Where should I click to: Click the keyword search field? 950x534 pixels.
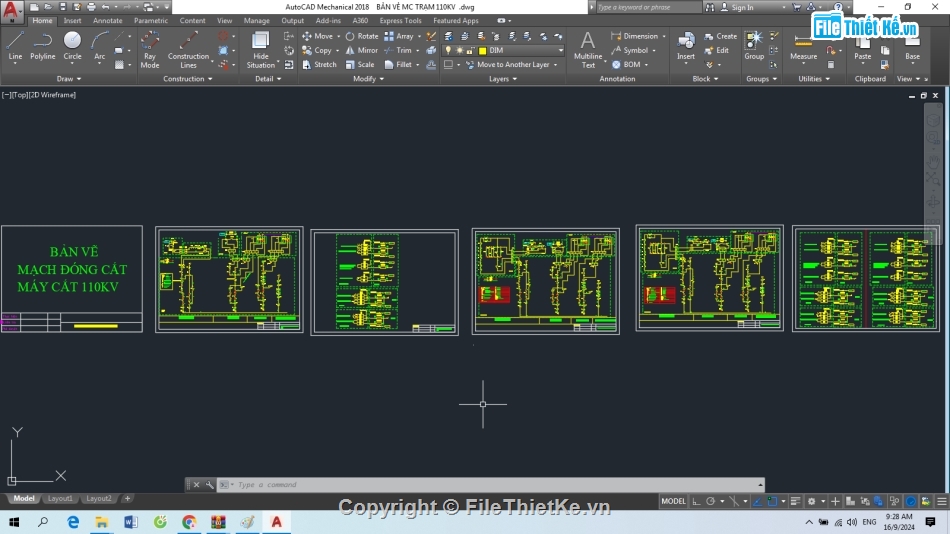648,7
